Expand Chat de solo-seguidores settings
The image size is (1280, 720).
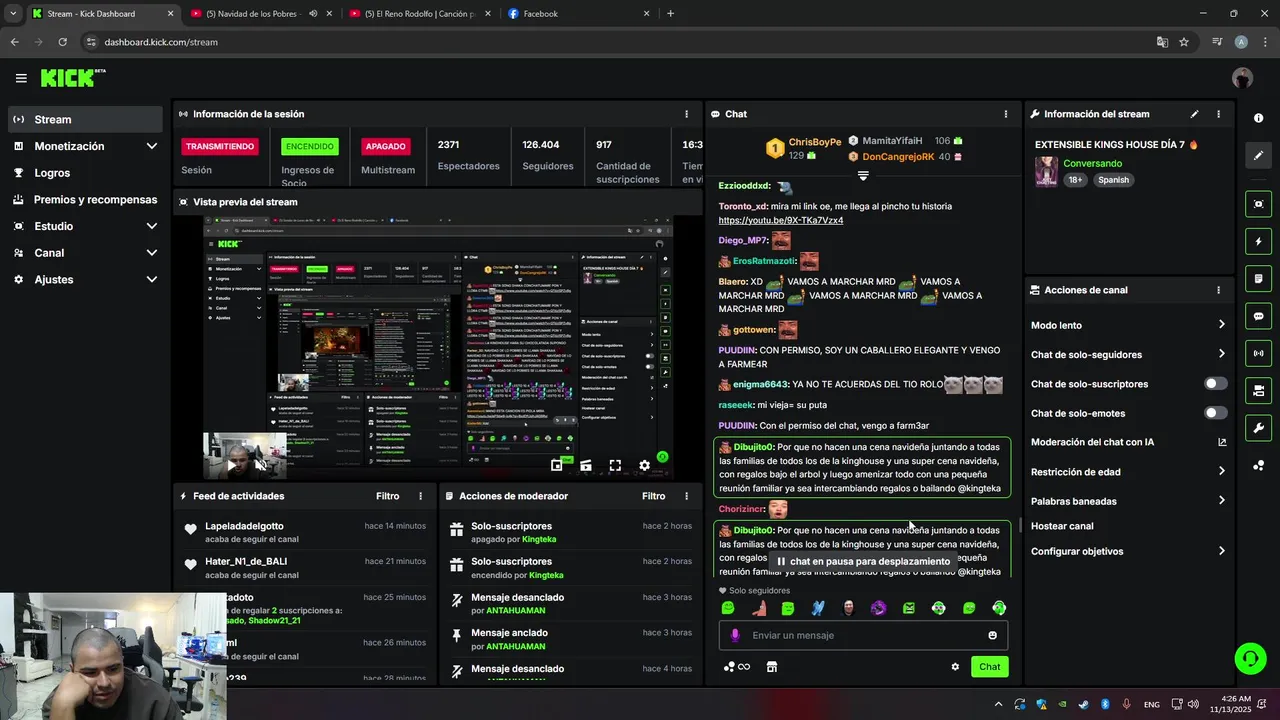(1128, 354)
